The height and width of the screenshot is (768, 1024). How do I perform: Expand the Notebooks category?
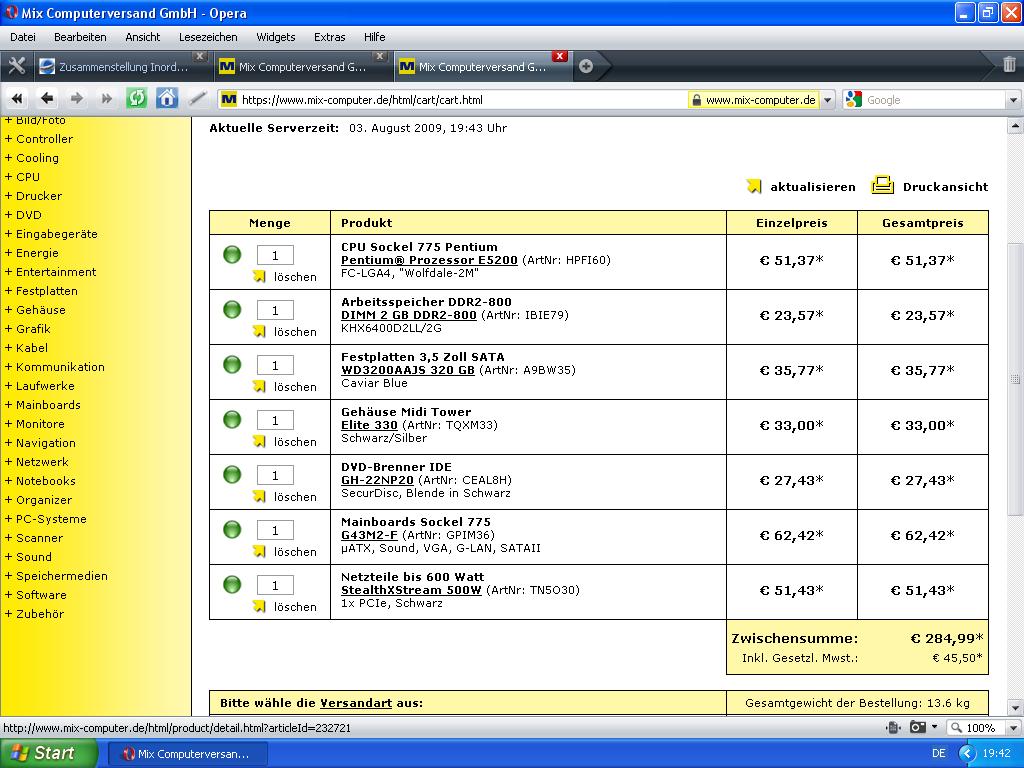(40, 481)
